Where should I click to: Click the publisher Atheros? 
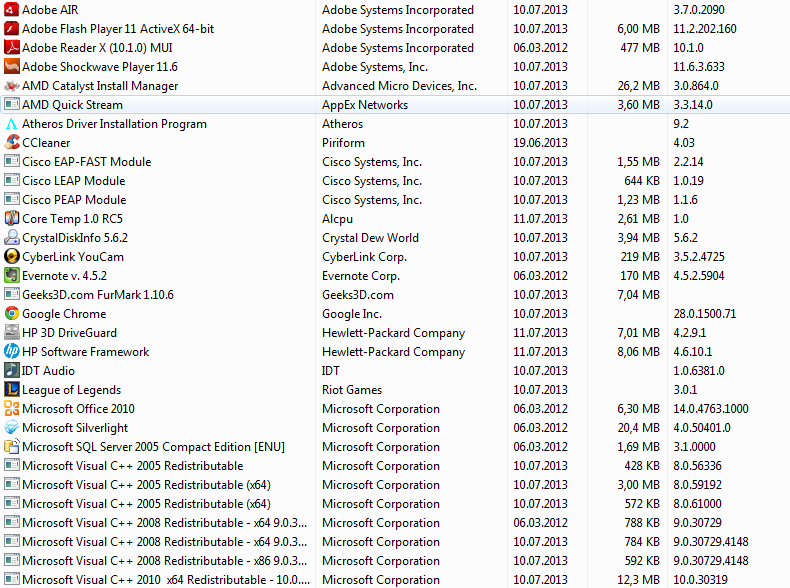pyautogui.click(x=343, y=124)
